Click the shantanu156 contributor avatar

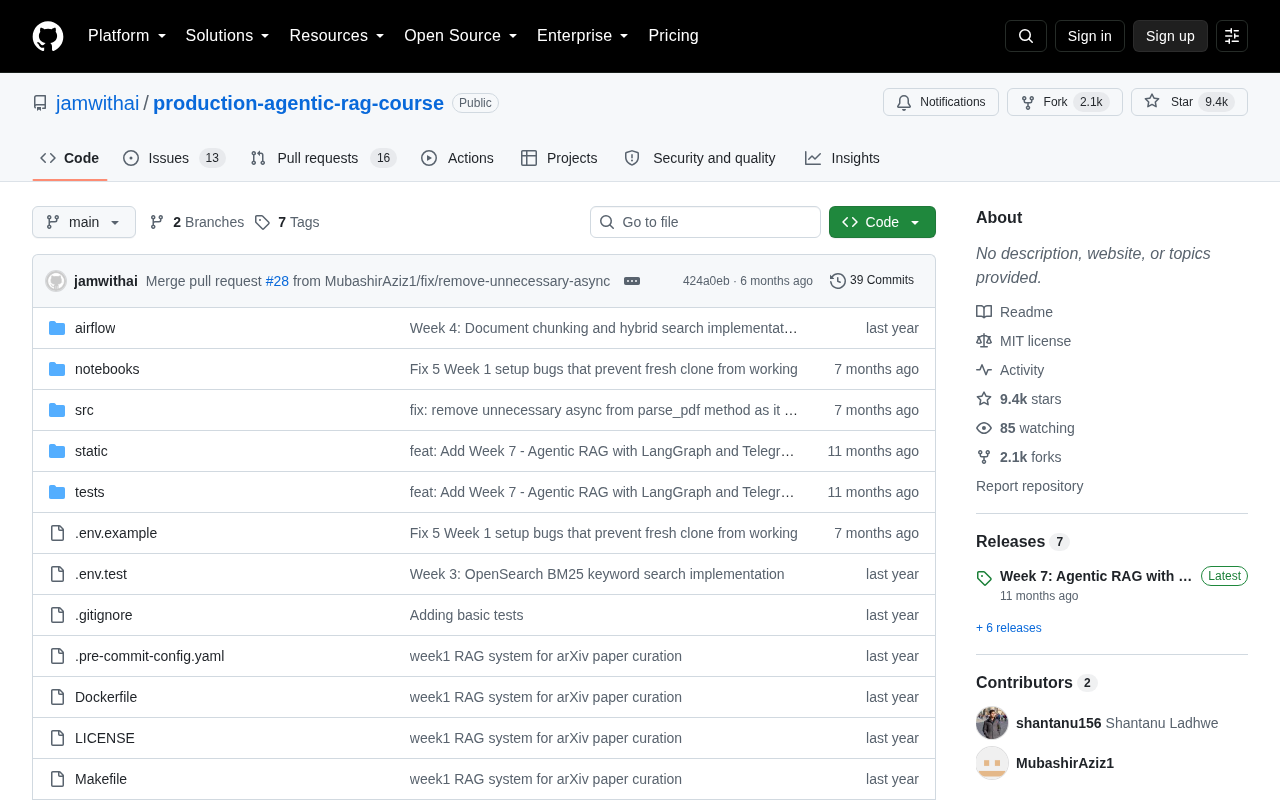(x=992, y=722)
